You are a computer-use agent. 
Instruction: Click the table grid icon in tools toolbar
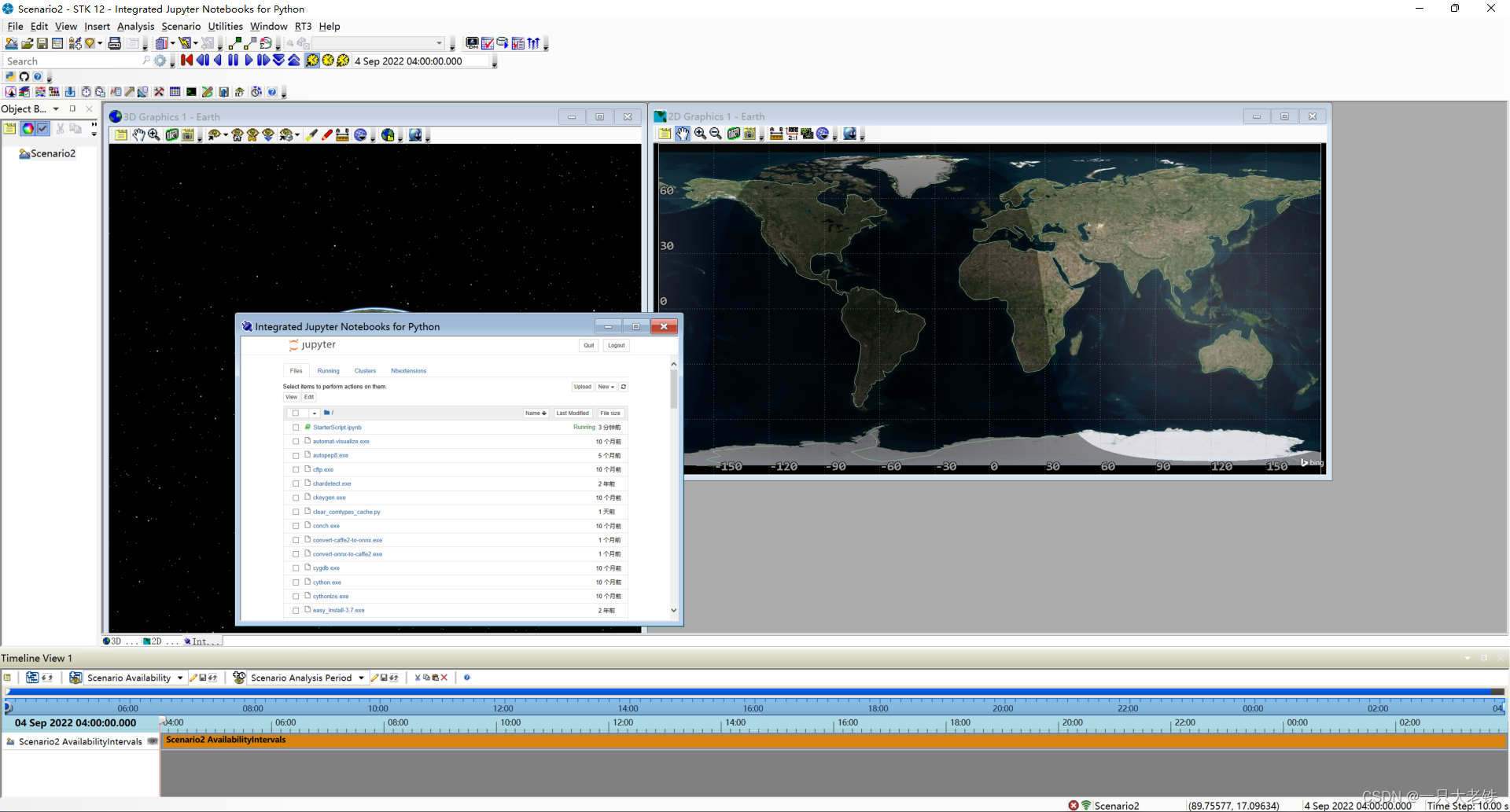point(175,92)
